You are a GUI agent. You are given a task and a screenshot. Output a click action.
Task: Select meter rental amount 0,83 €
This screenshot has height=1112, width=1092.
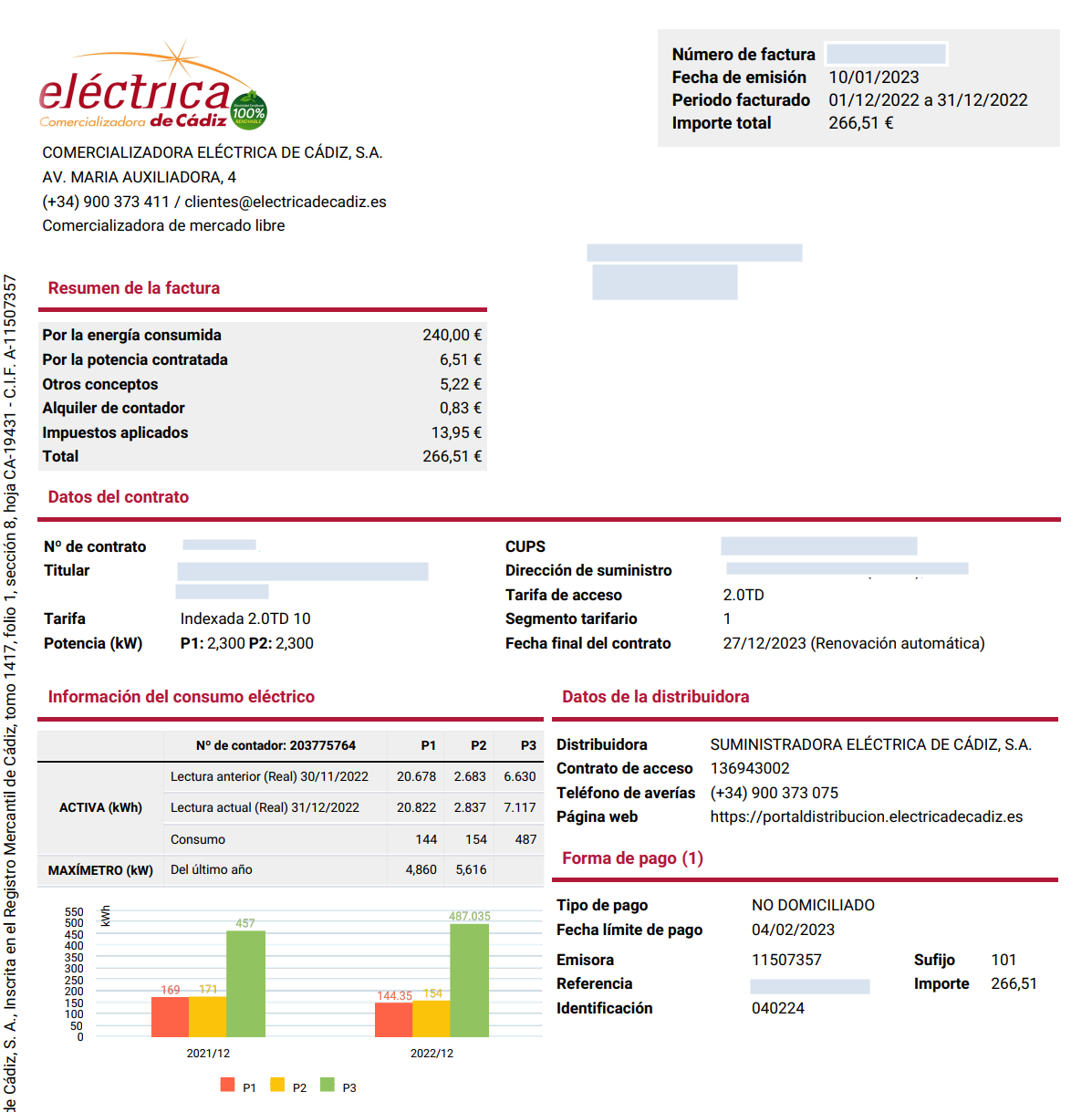(x=461, y=408)
